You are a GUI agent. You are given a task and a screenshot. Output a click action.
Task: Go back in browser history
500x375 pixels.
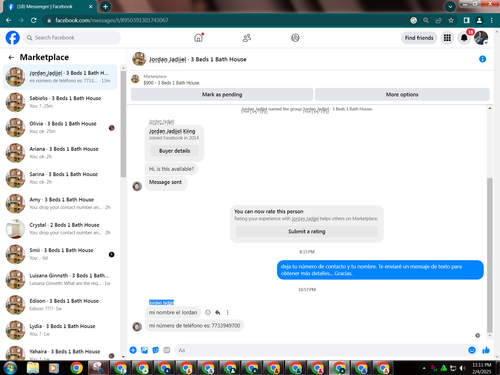[x=9, y=20]
